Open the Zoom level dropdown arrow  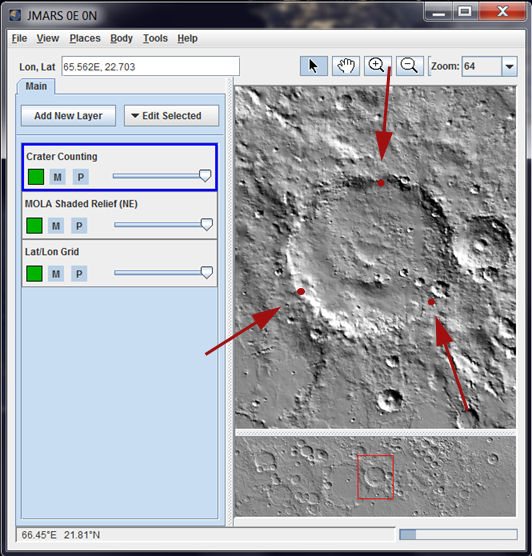coord(509,66)
